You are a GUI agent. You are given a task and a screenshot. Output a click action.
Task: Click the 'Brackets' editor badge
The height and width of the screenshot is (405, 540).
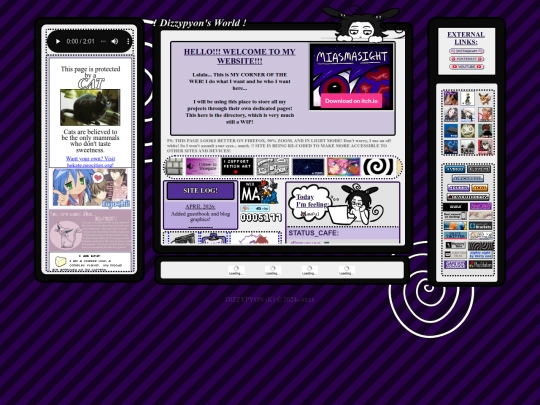coord(480,226)
